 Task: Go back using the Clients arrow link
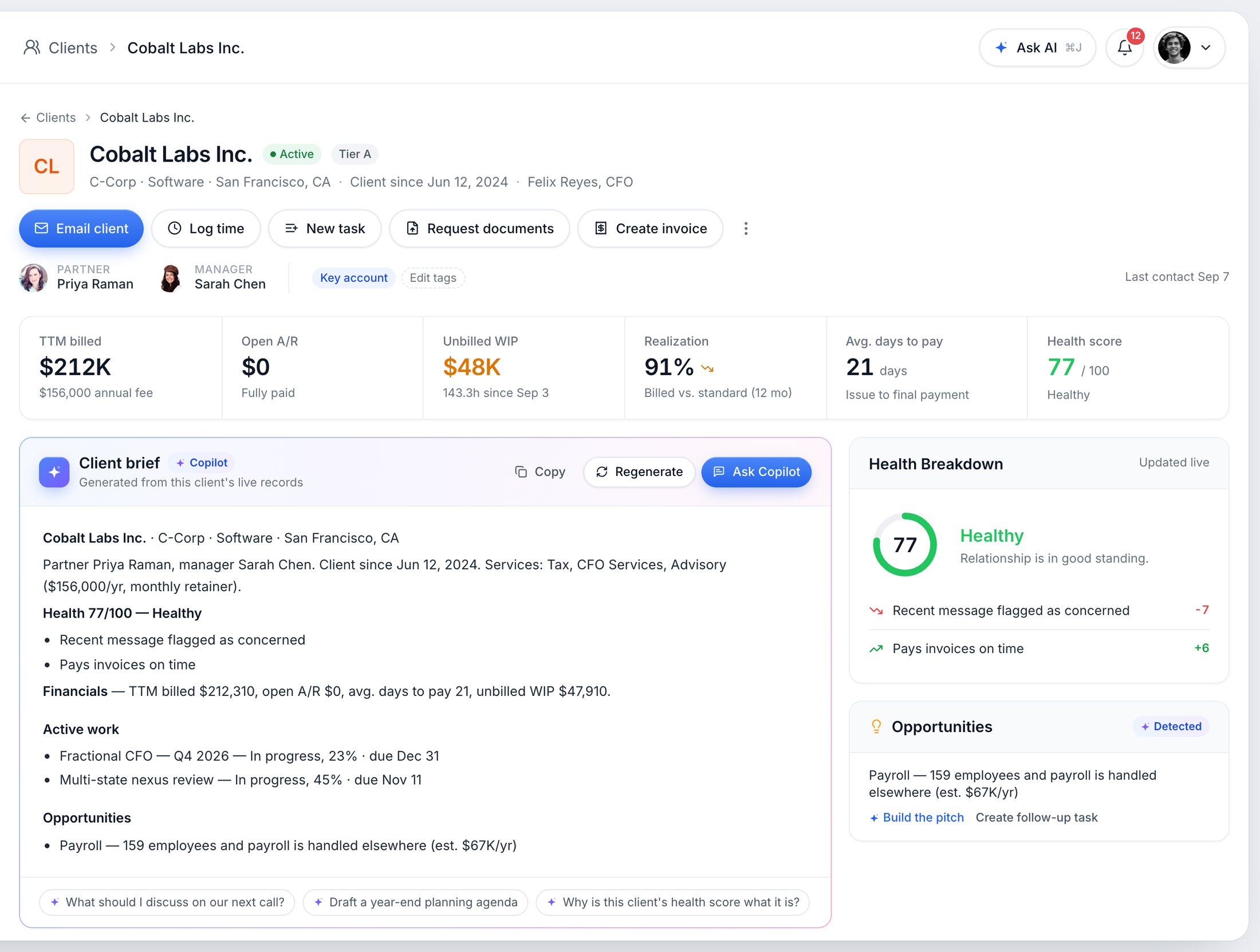[48, 117]
